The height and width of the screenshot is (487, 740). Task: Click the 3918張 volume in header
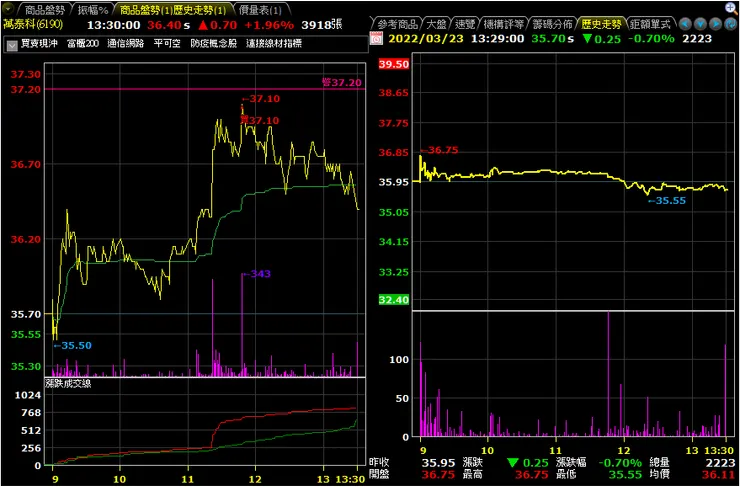322,25
